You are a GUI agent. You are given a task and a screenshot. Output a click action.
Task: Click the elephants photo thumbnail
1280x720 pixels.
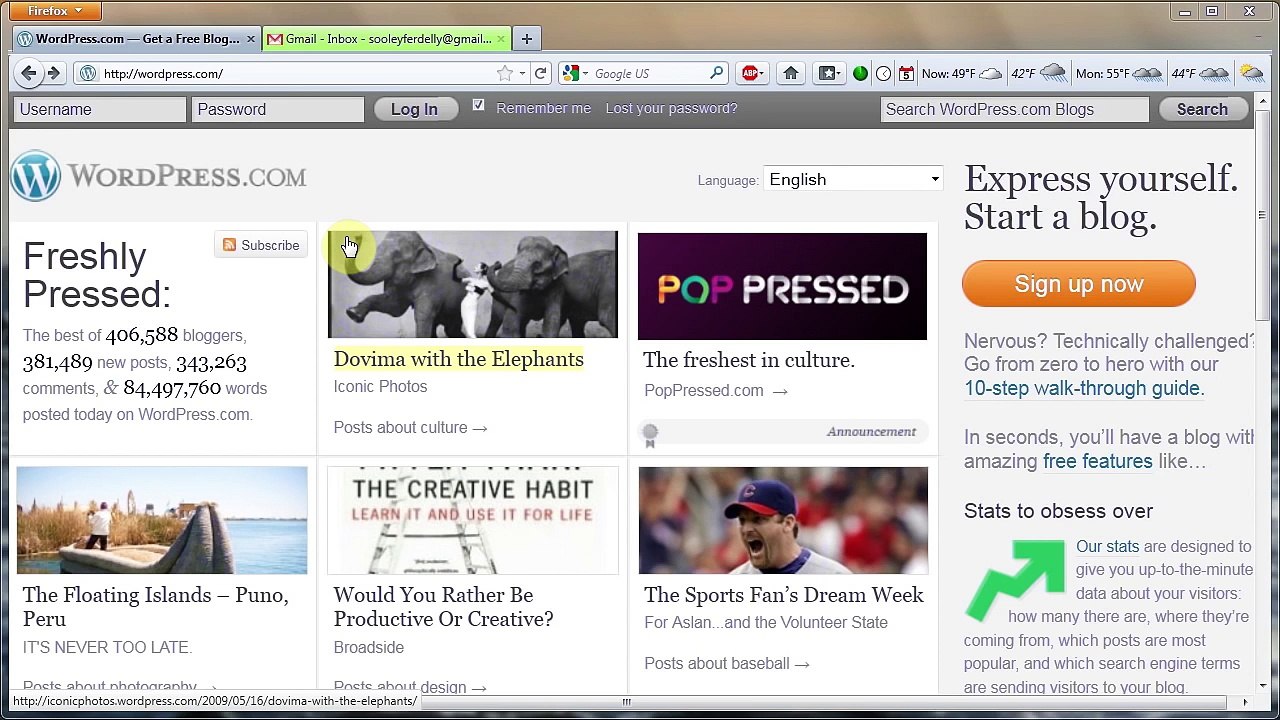pos(473,285)
